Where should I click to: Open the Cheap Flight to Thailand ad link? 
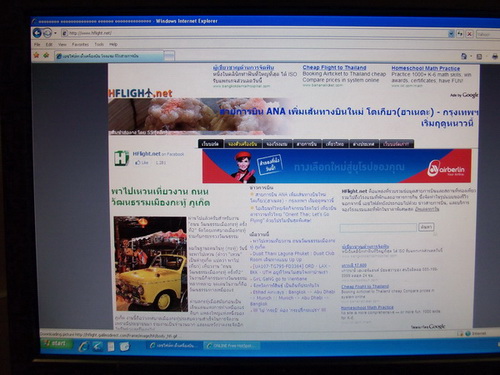334,67
